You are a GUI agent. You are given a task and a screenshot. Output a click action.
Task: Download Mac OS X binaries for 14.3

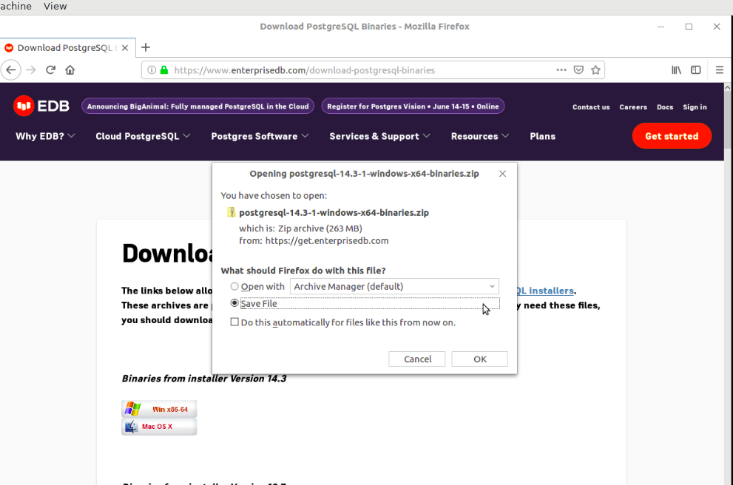(159, 427)
